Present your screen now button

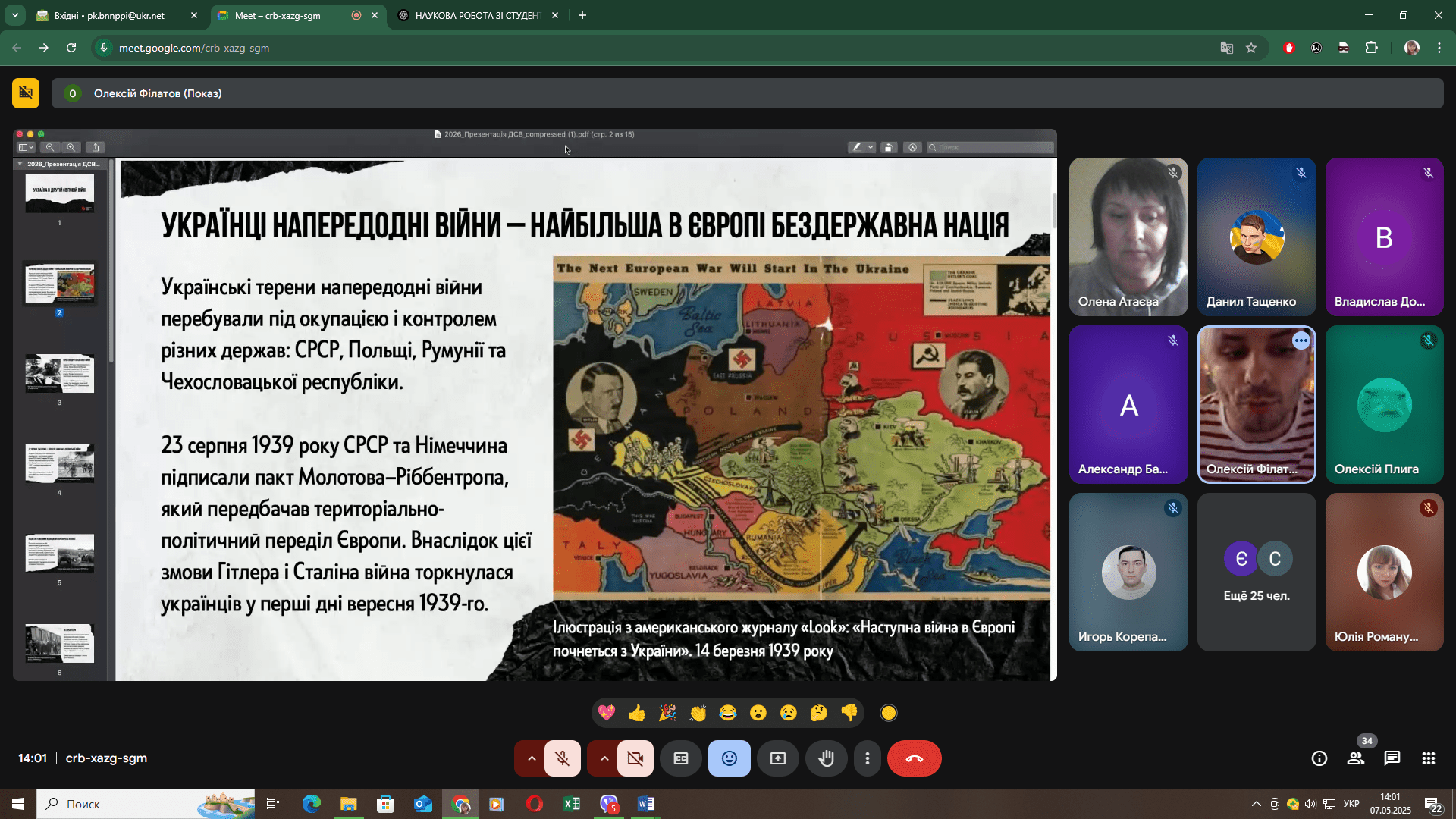pos(778,758)
